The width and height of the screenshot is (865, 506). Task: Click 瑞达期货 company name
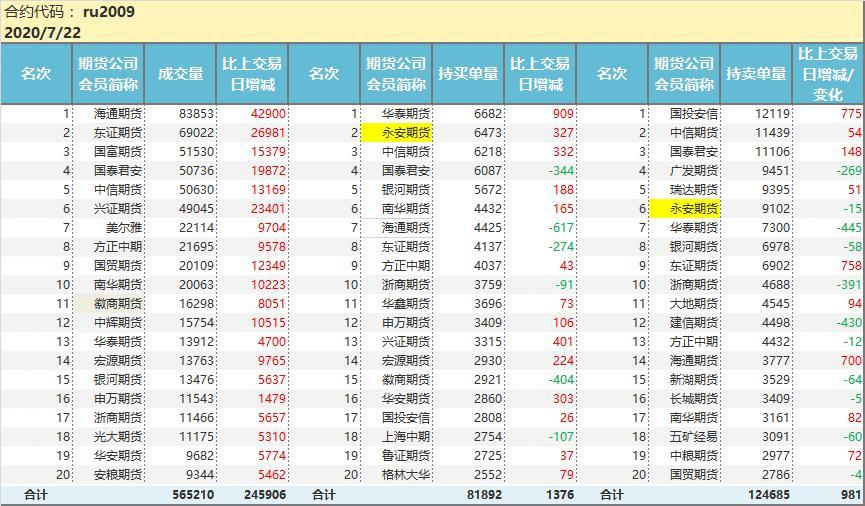(693, 190)
